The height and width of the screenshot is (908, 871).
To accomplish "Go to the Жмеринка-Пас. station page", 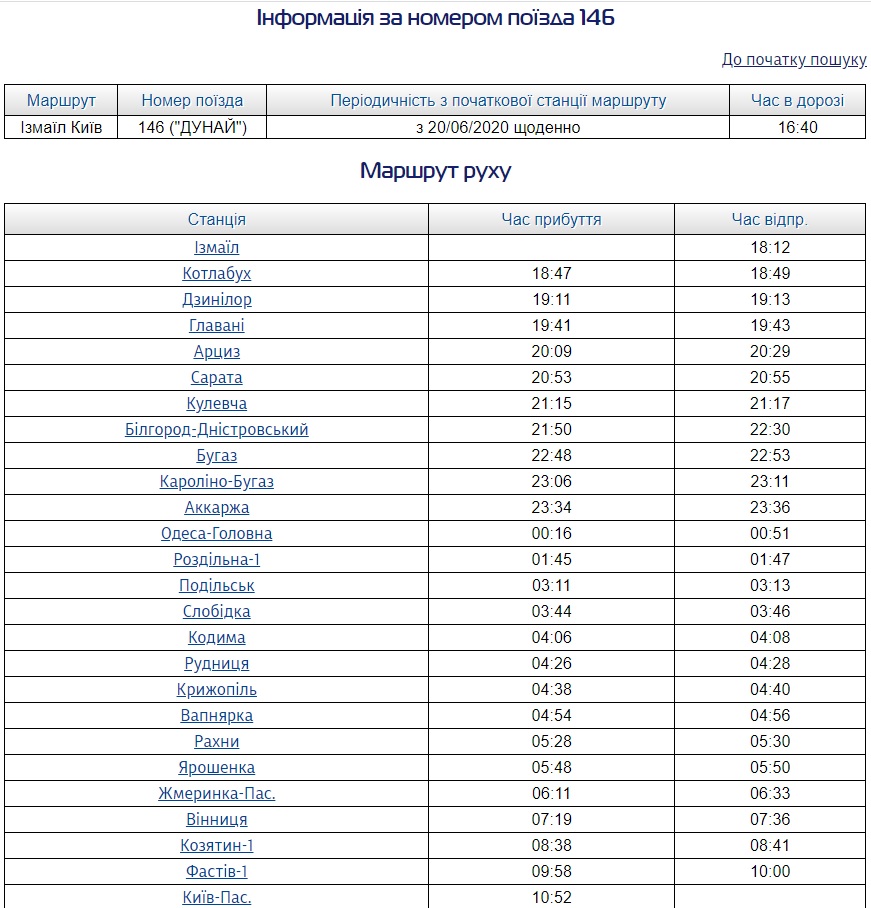I will pyautogui.click(x=217, y=794).
